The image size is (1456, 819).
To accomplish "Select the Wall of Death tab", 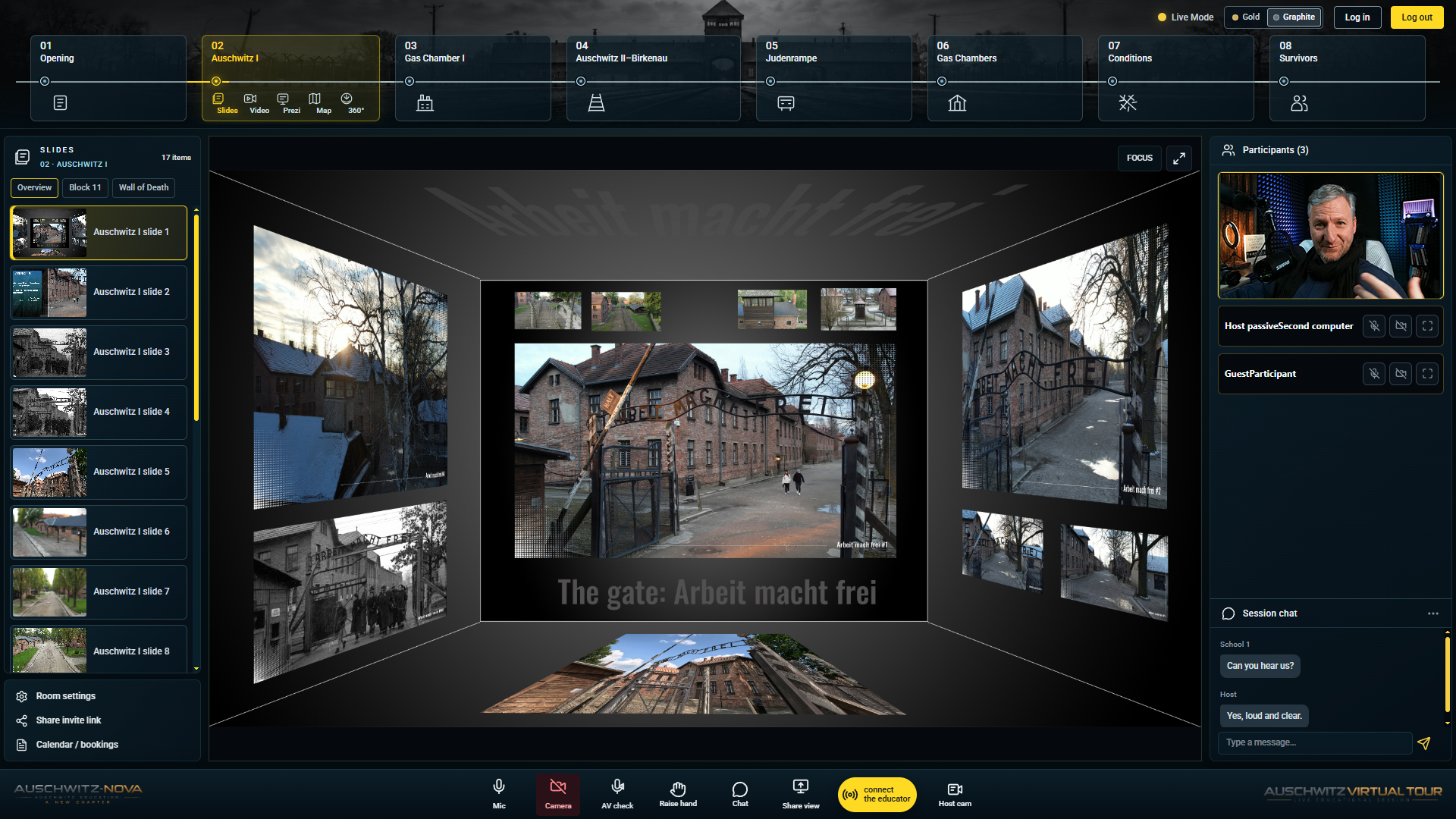I will [x=143, y=187].
